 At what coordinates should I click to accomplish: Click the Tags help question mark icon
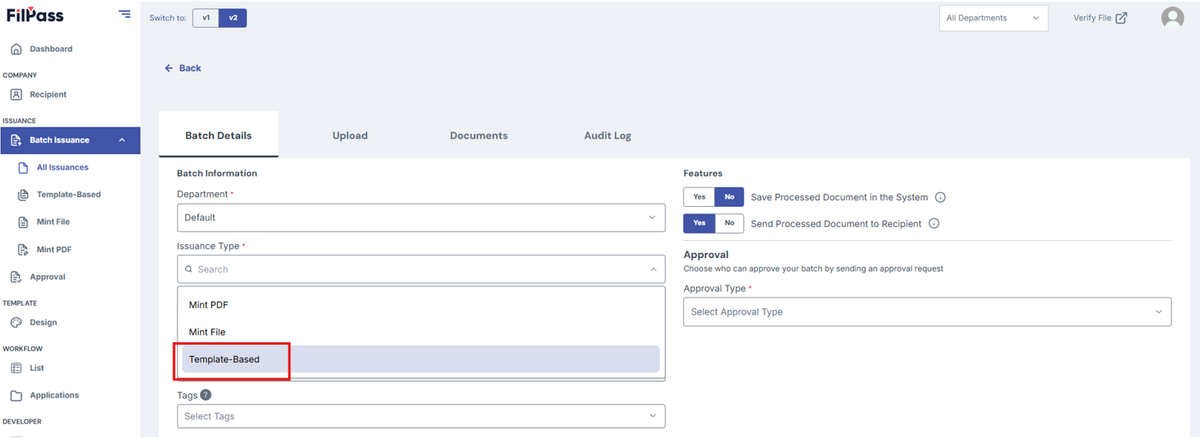pyautogui.click(x=206, y=395)
